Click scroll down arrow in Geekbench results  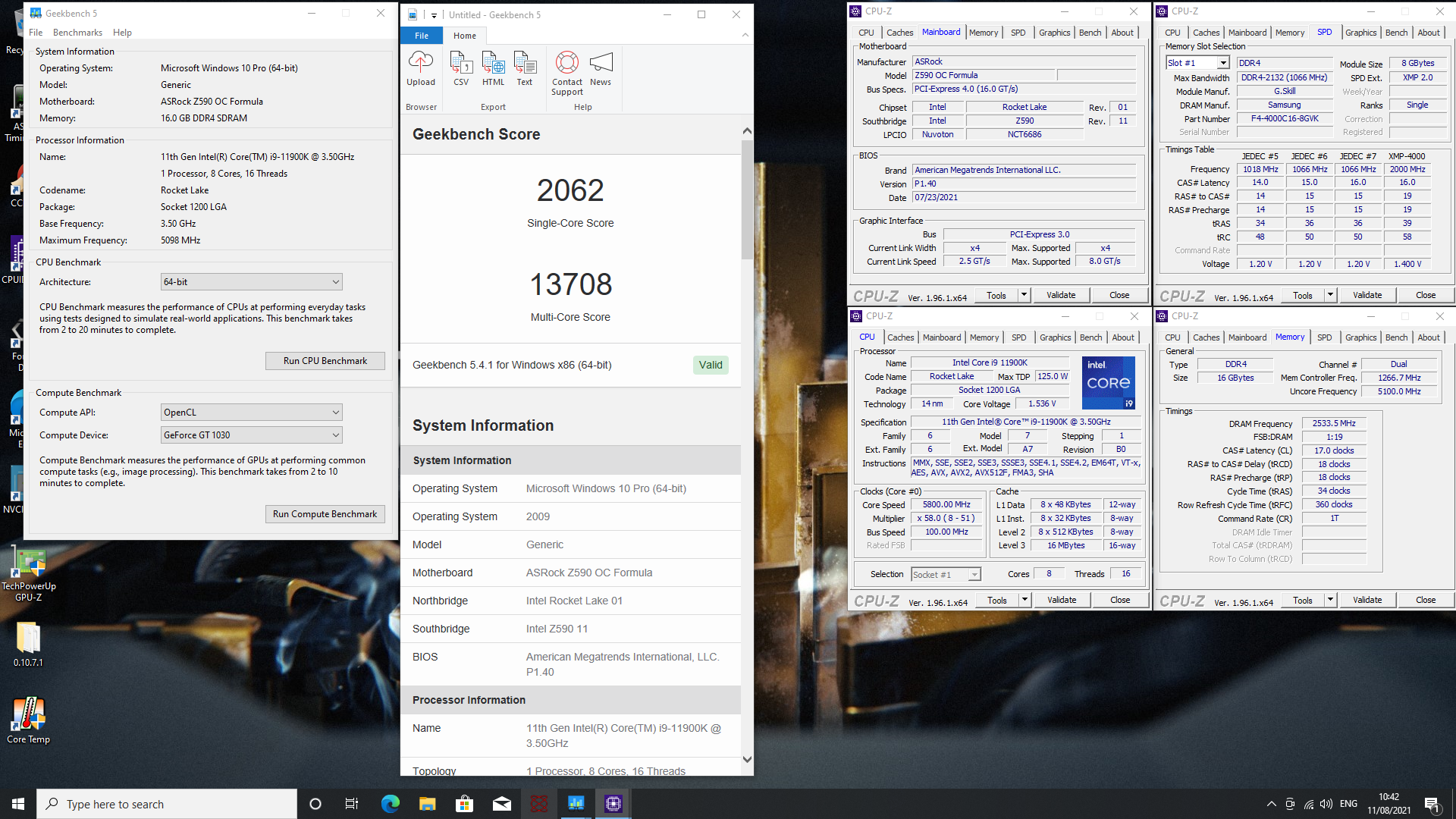tap(747, 759)
